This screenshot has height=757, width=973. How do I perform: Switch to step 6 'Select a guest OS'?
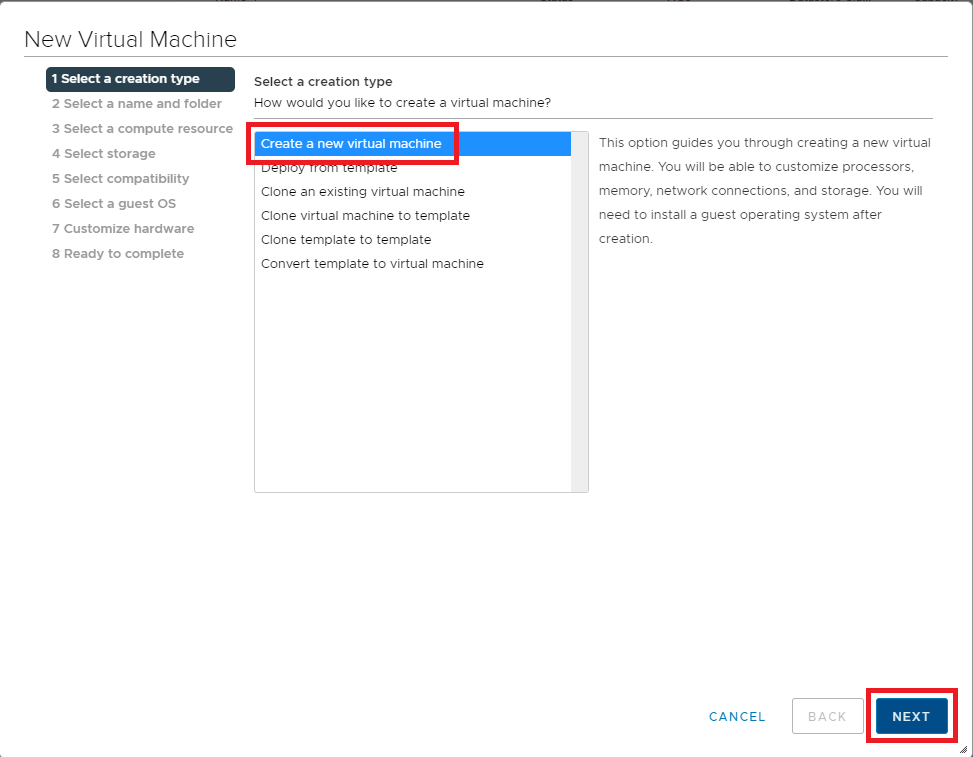(114, 204)
